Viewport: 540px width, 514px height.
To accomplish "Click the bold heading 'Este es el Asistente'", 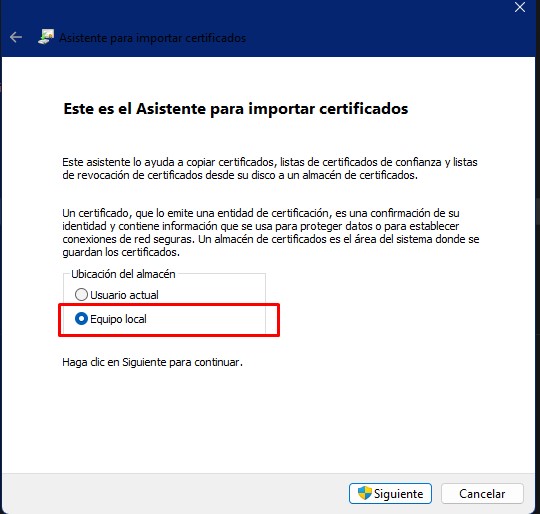I will (236, 109).
